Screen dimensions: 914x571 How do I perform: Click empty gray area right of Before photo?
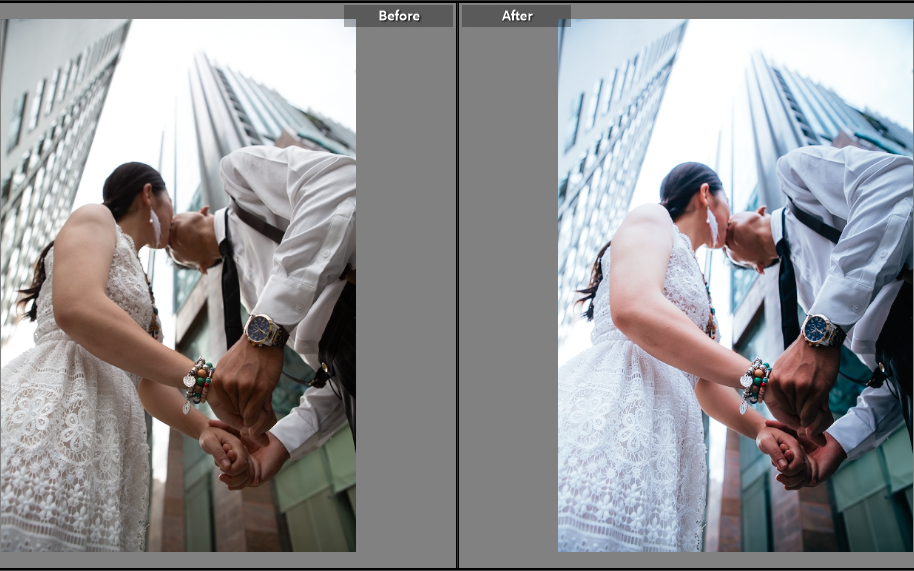point(405,300)
